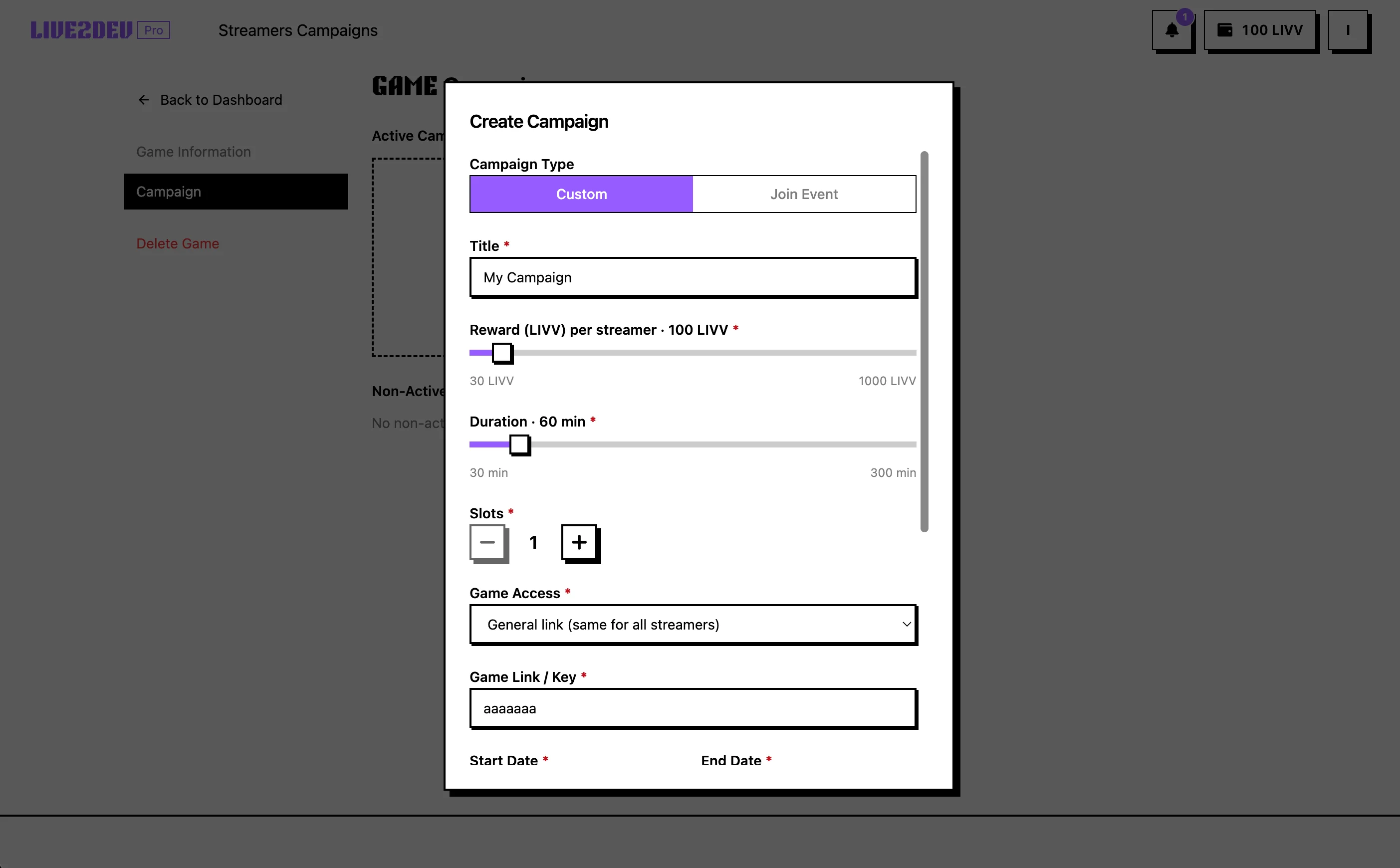Click the Duration slider handle

519,444
